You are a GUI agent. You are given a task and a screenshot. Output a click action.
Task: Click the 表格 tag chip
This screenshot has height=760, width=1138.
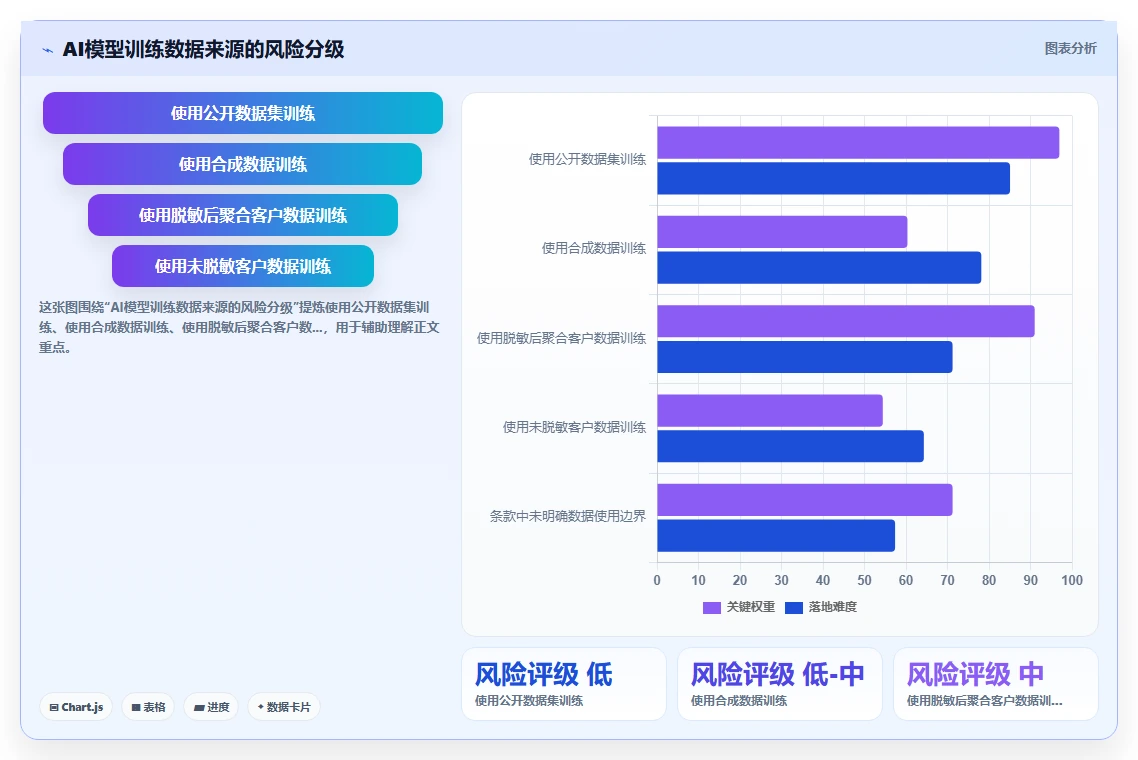coord(148,707)
